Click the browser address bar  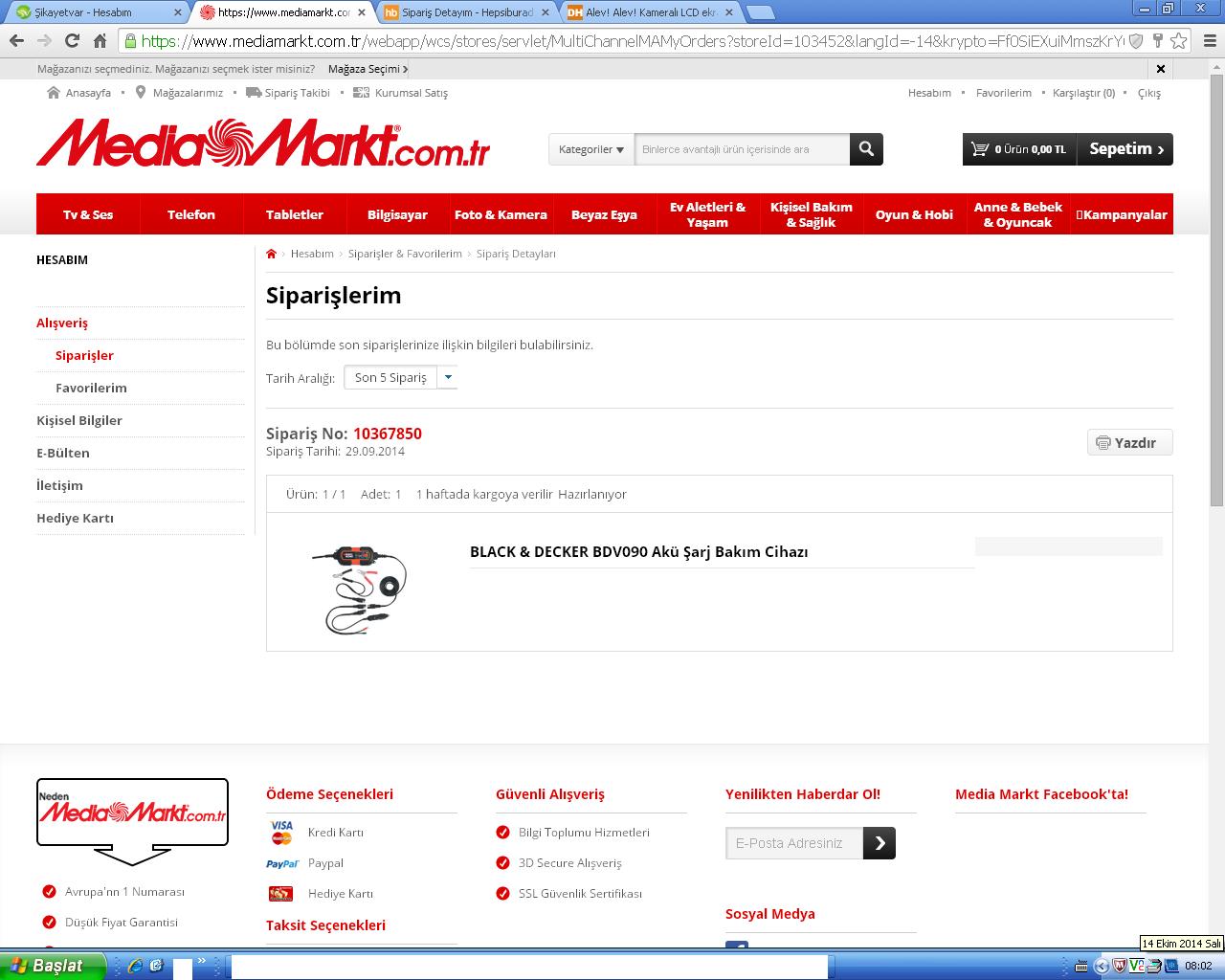pyautogui.click(x=632, y=40)
